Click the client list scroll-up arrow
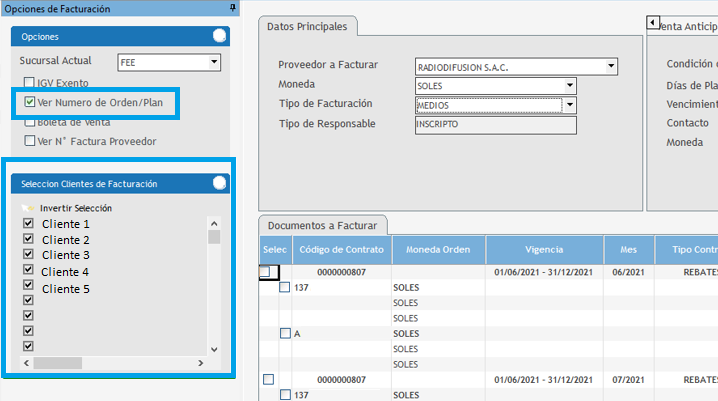This screenshot has width=718, height=401. click(x=213, y=223)
